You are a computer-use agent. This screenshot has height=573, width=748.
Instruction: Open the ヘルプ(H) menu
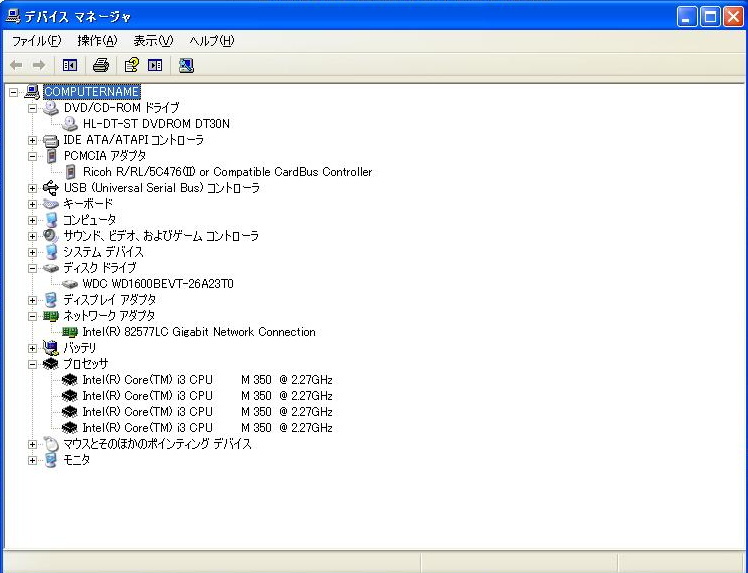tap(211, 41)
